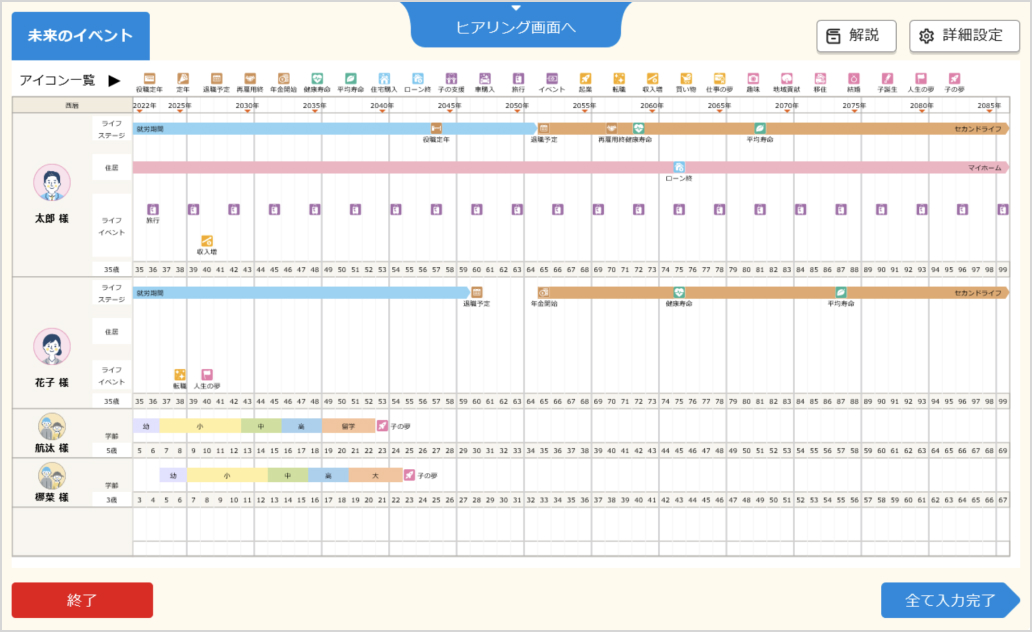Click 太郎's first 旅行 event icon

tap(153, 209)
